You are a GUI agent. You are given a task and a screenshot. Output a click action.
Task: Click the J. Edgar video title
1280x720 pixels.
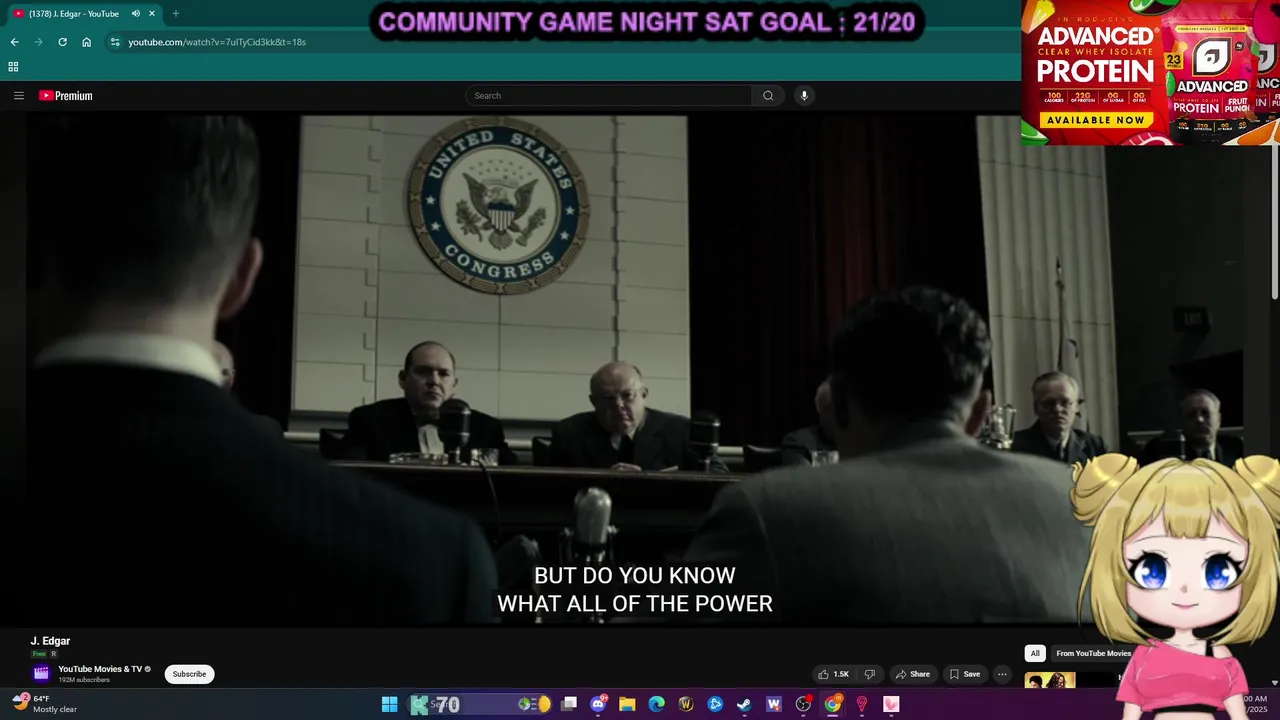[x=50, y=641]
